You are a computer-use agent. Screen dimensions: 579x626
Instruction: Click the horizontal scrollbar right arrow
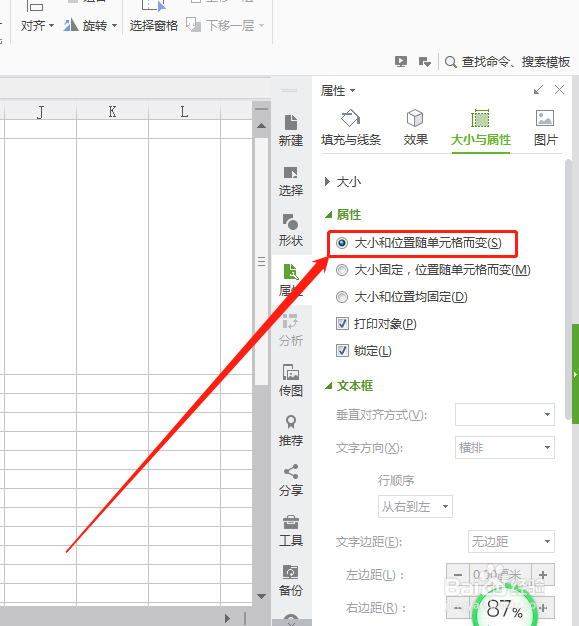[227, 618]
